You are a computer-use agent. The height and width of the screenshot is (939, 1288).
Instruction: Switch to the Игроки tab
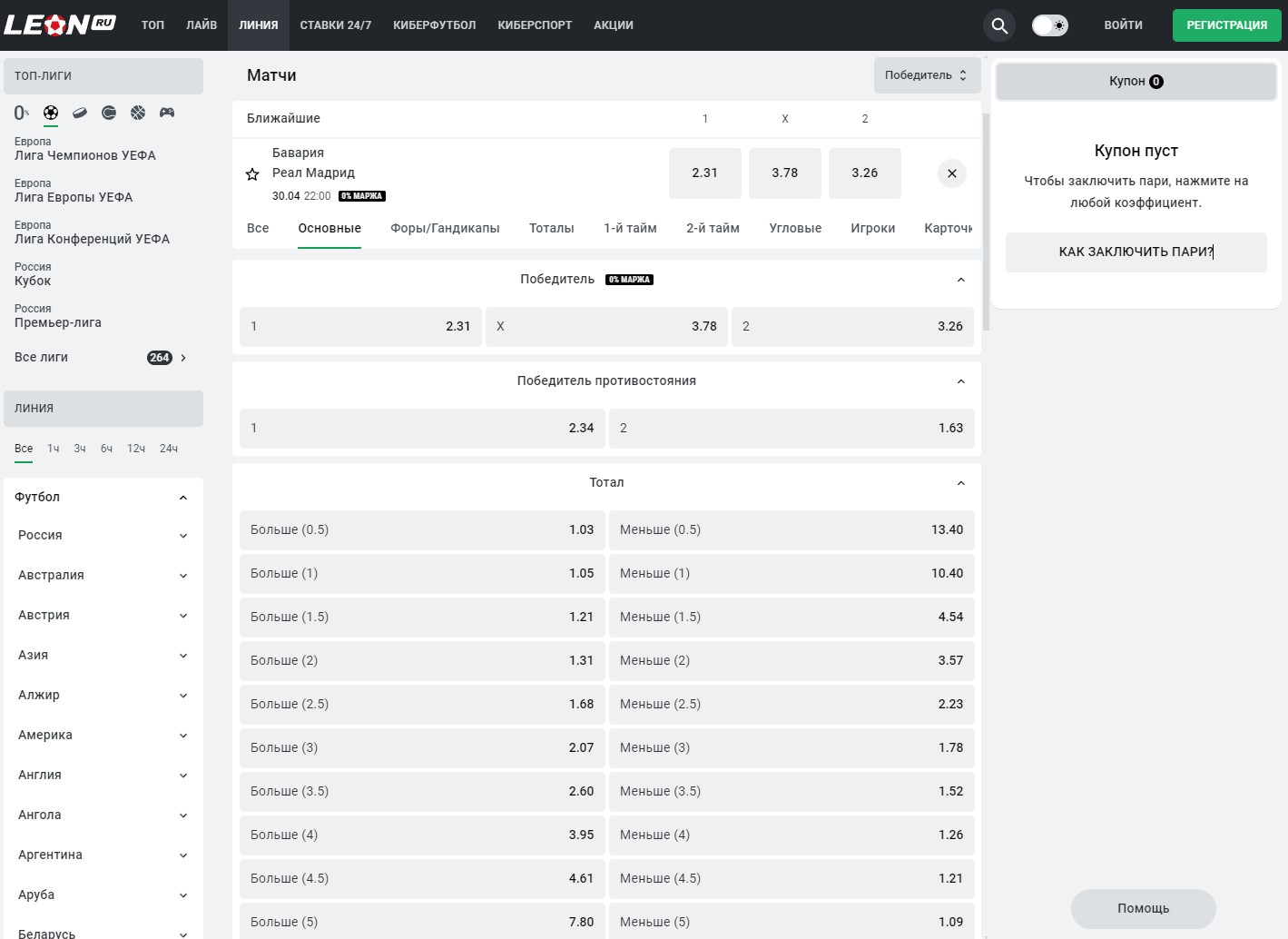(x=873, y=229)
